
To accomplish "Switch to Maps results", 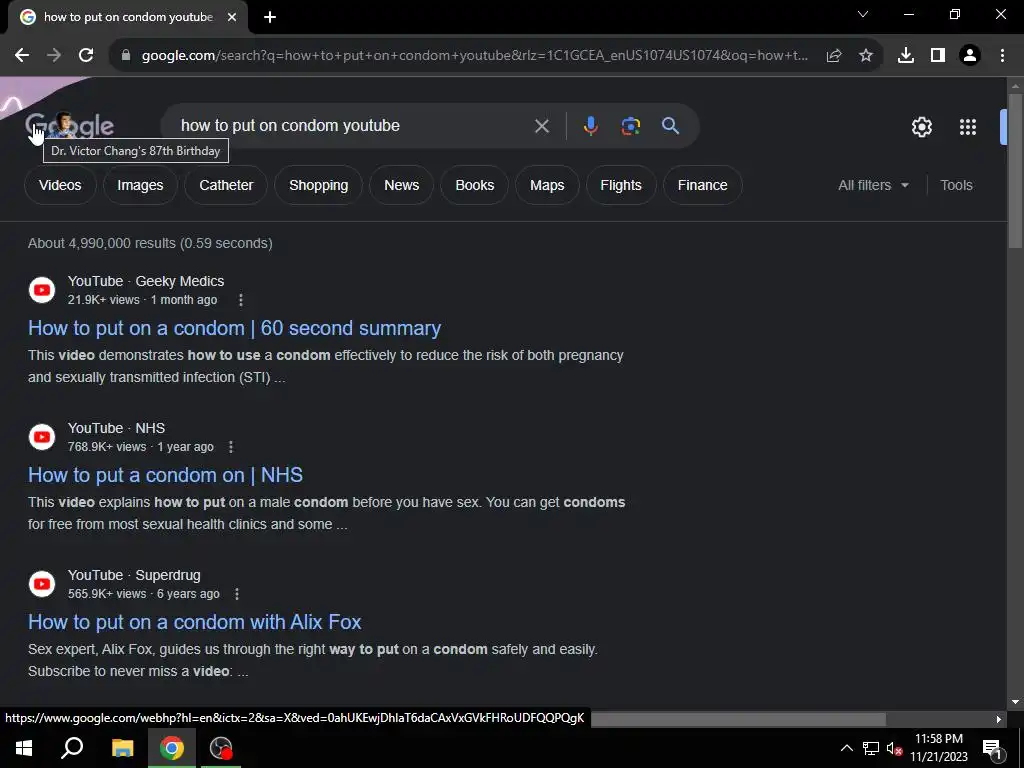I will [x=547, y=185].
